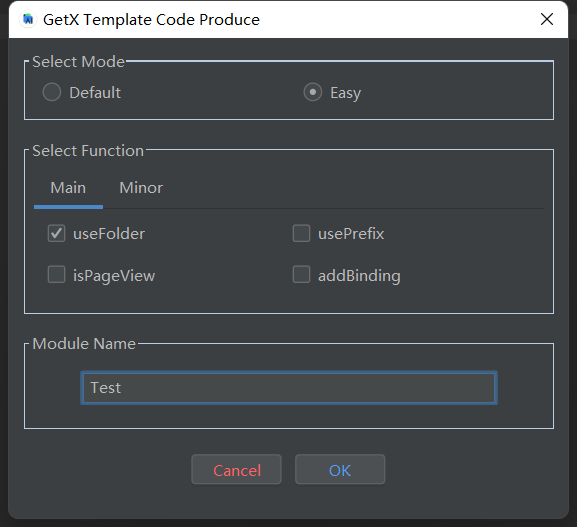The width and height of the screenshot is (577, 527).
Task: Choose the Easy mode radio button
Action: tap(313, 92)
